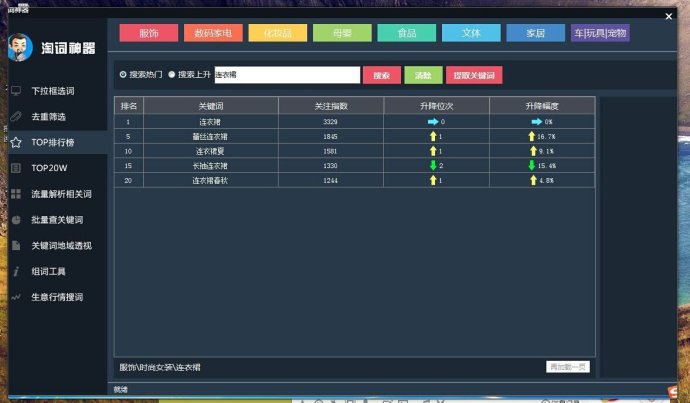Click the 关注指数 column header

tap(331, 106)
